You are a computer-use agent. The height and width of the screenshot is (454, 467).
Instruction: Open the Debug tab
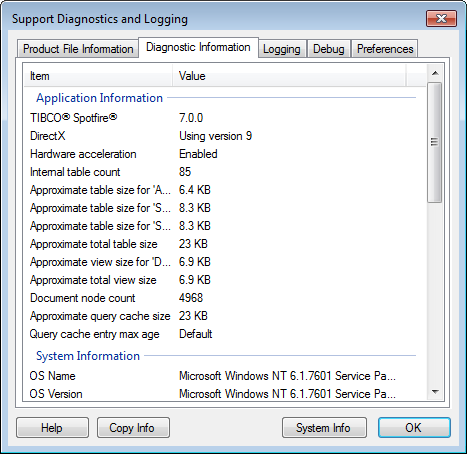(x=329, y=49)
